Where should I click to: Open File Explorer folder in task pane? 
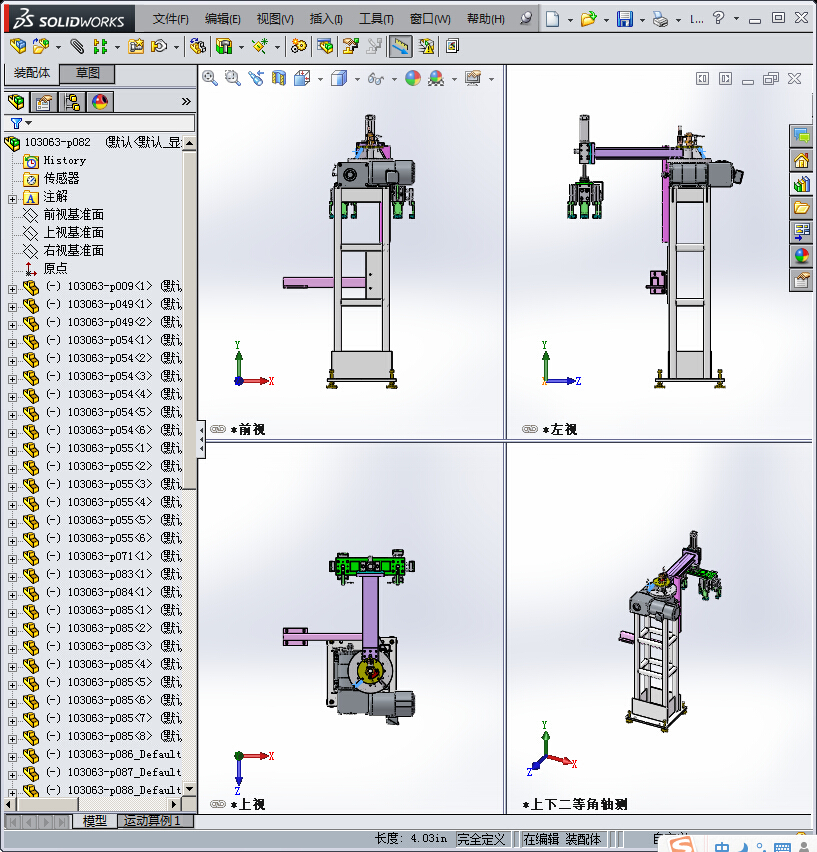tap(802, 208)
